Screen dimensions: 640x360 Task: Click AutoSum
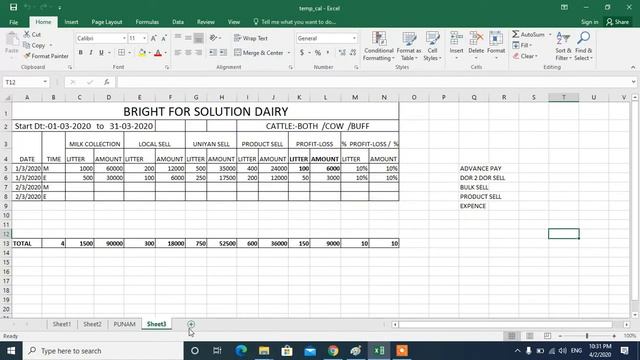(x=529, y=34)
